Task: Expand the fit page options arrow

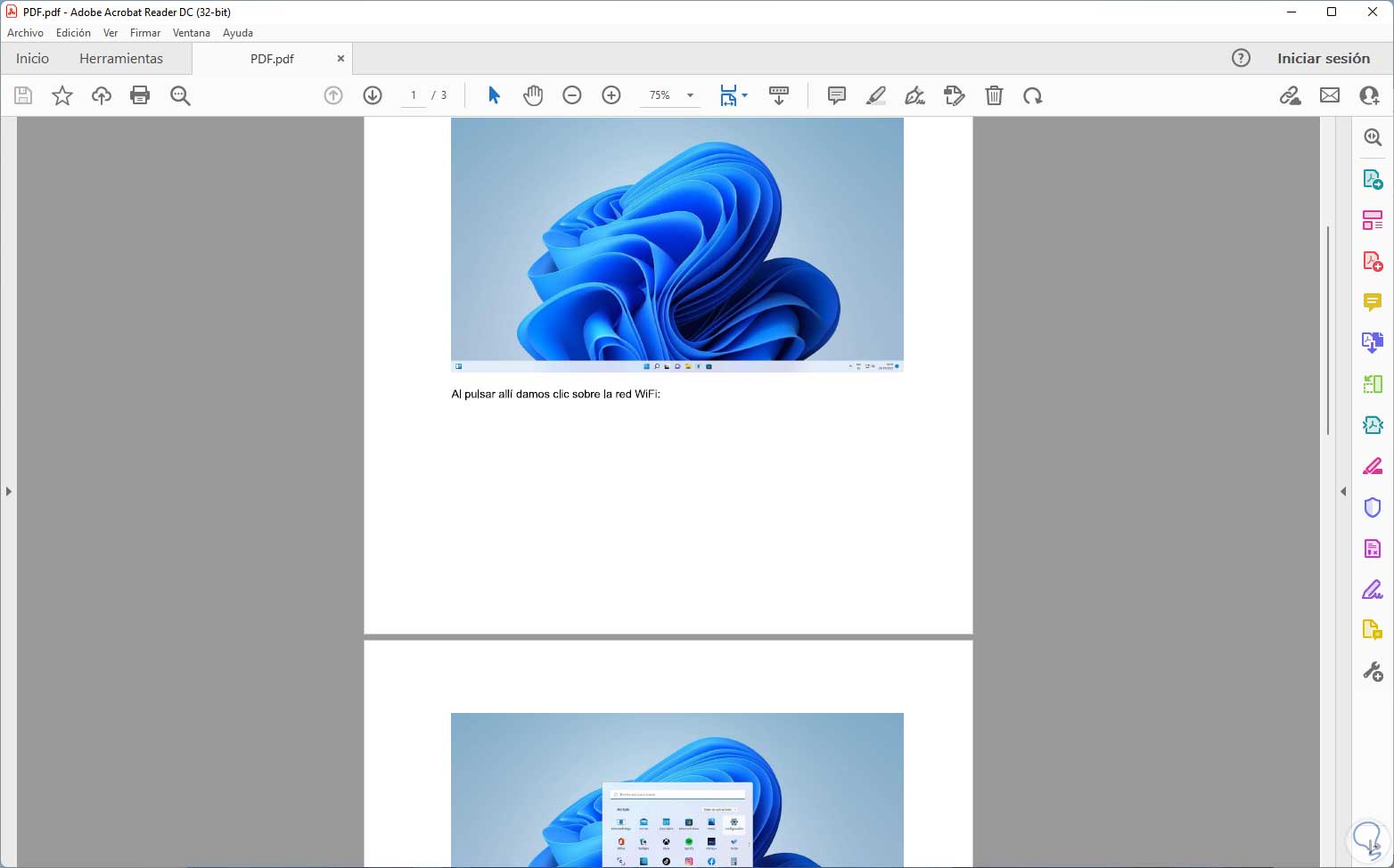Action: 744,95
